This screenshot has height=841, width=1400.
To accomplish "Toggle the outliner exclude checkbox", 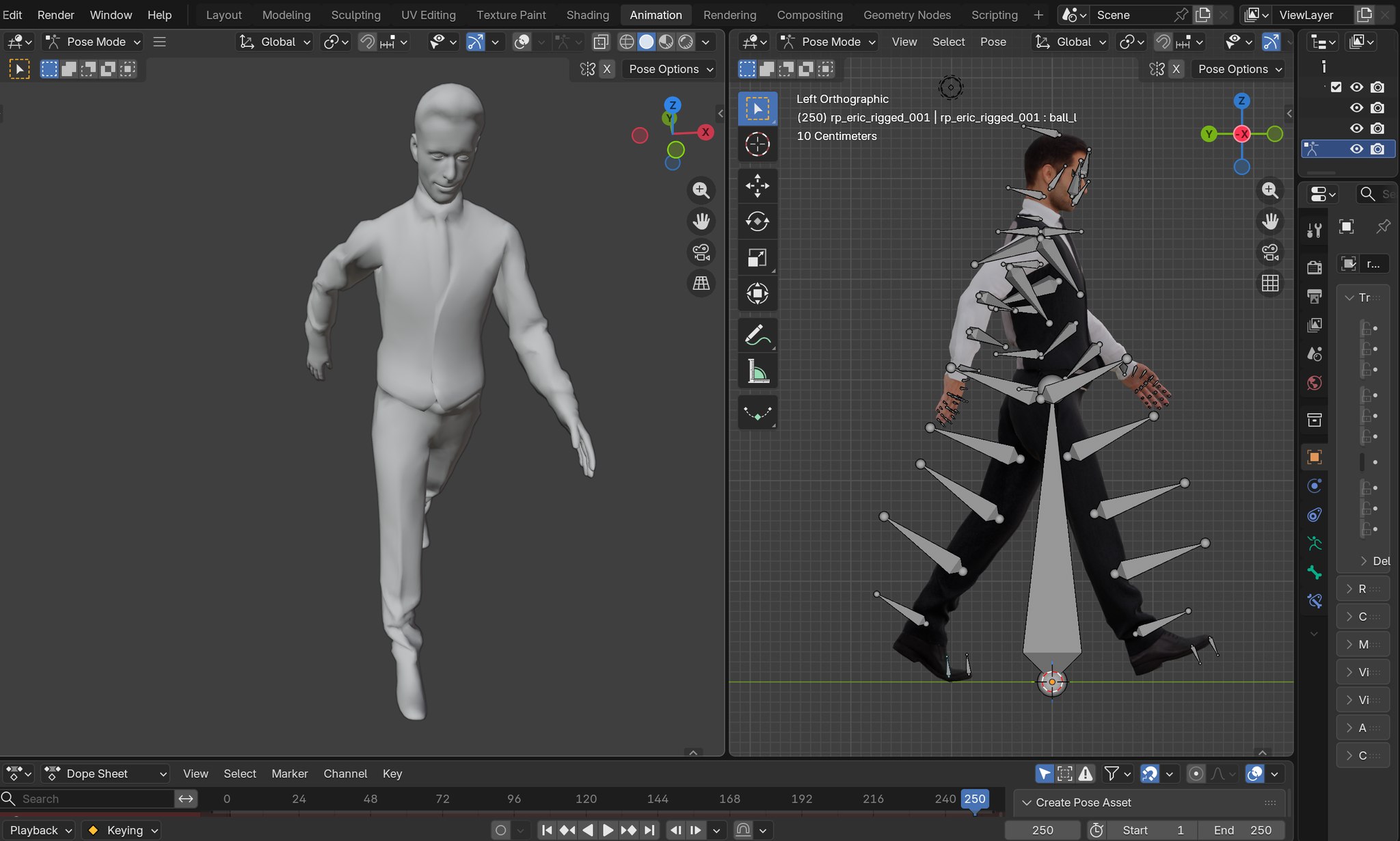I will 1336,87.
